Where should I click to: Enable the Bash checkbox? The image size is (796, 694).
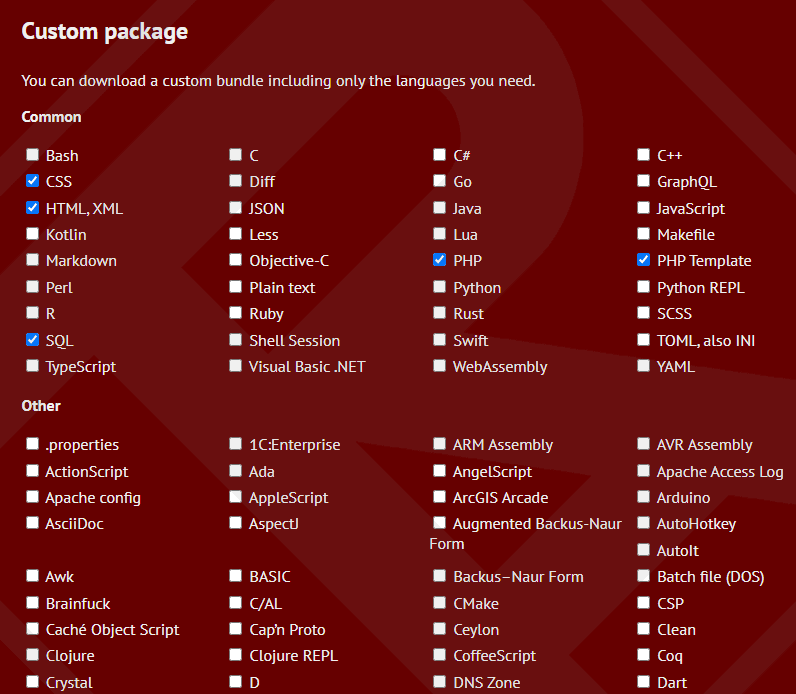32,154
